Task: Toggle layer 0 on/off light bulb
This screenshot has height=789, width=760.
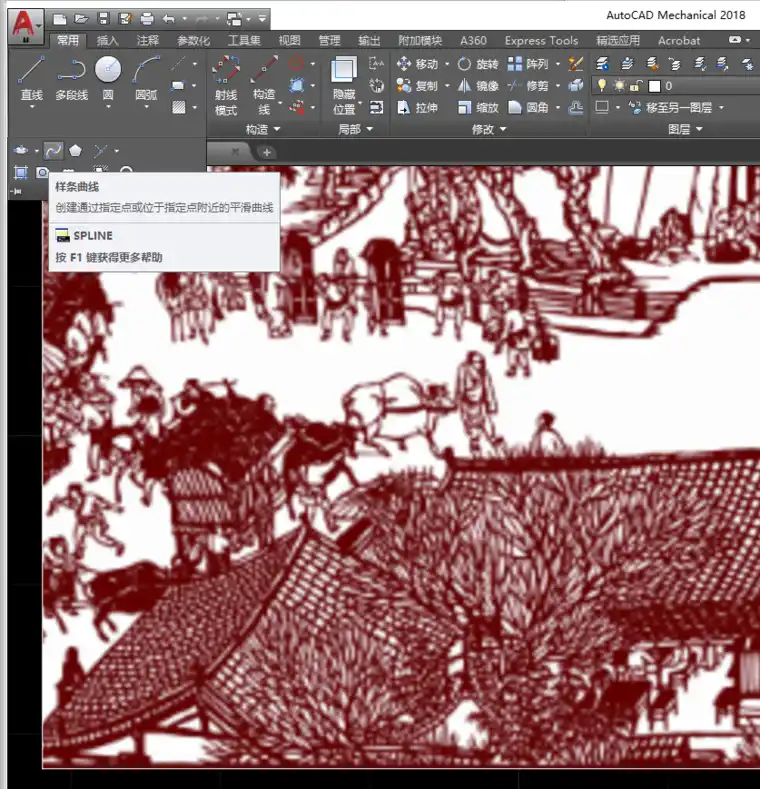Action: coord(601,86)
